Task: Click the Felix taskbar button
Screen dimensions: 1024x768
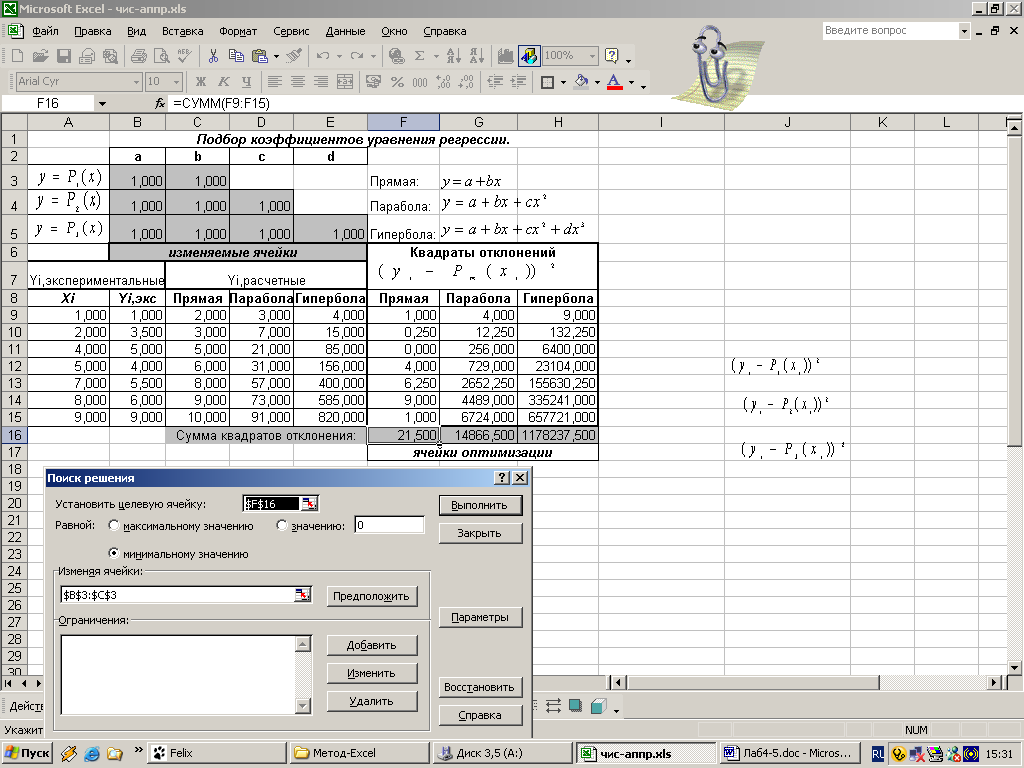Action: click(x=216, y=753)
